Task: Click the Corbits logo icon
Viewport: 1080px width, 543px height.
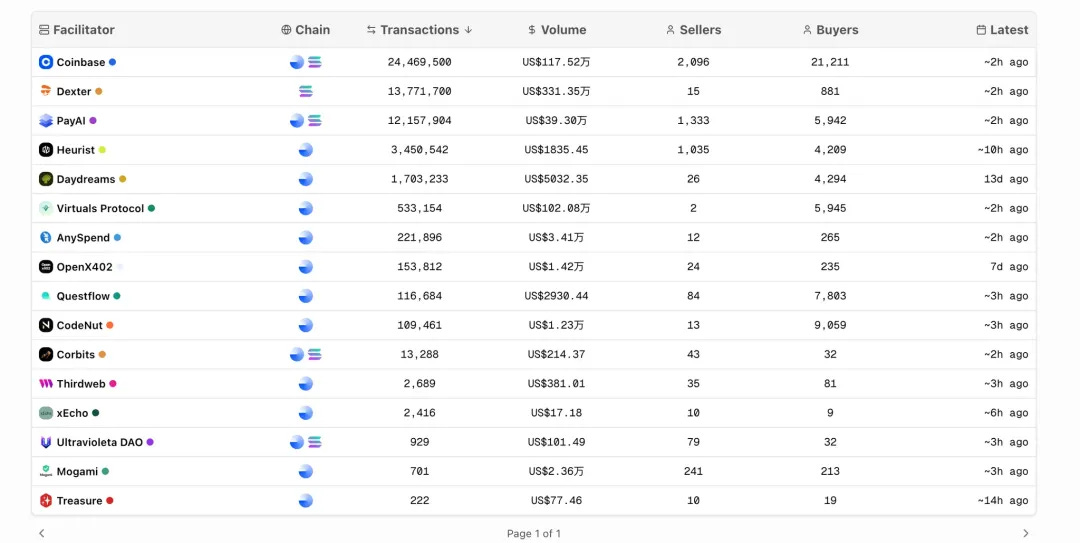Action: tap(45, 354)
